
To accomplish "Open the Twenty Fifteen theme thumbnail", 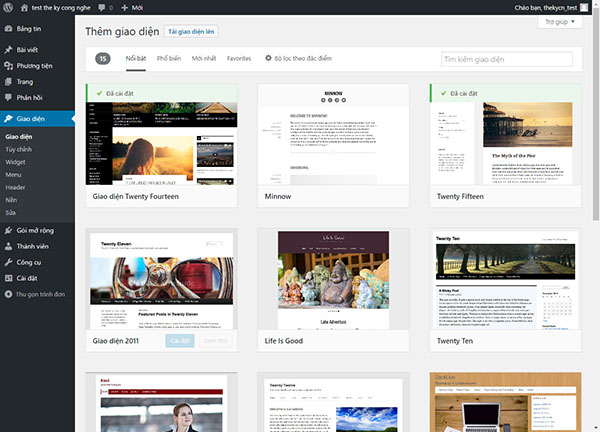I will (505, 143).
